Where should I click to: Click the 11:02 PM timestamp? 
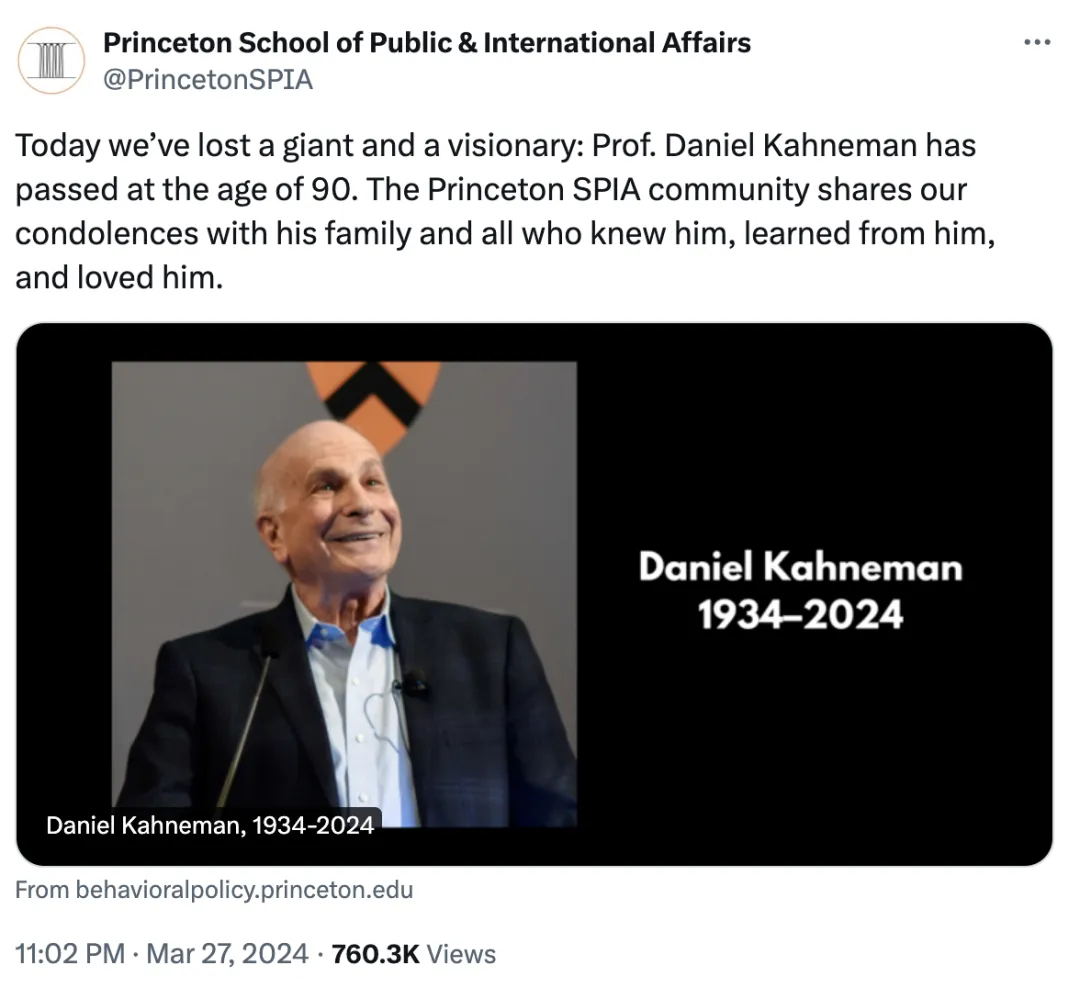[68, 954]
